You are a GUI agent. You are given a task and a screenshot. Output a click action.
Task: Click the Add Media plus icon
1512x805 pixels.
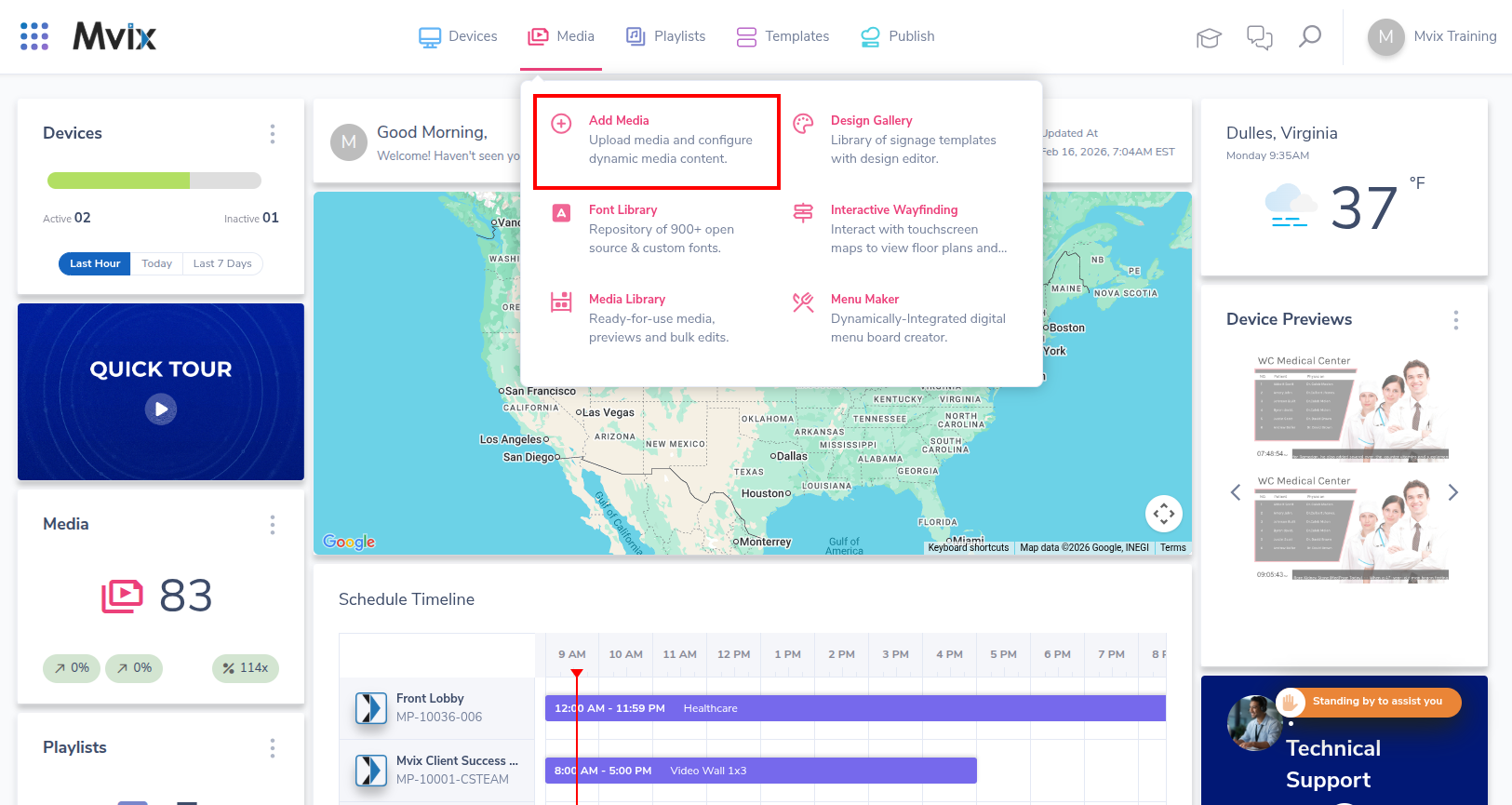[x=561, y=123]
